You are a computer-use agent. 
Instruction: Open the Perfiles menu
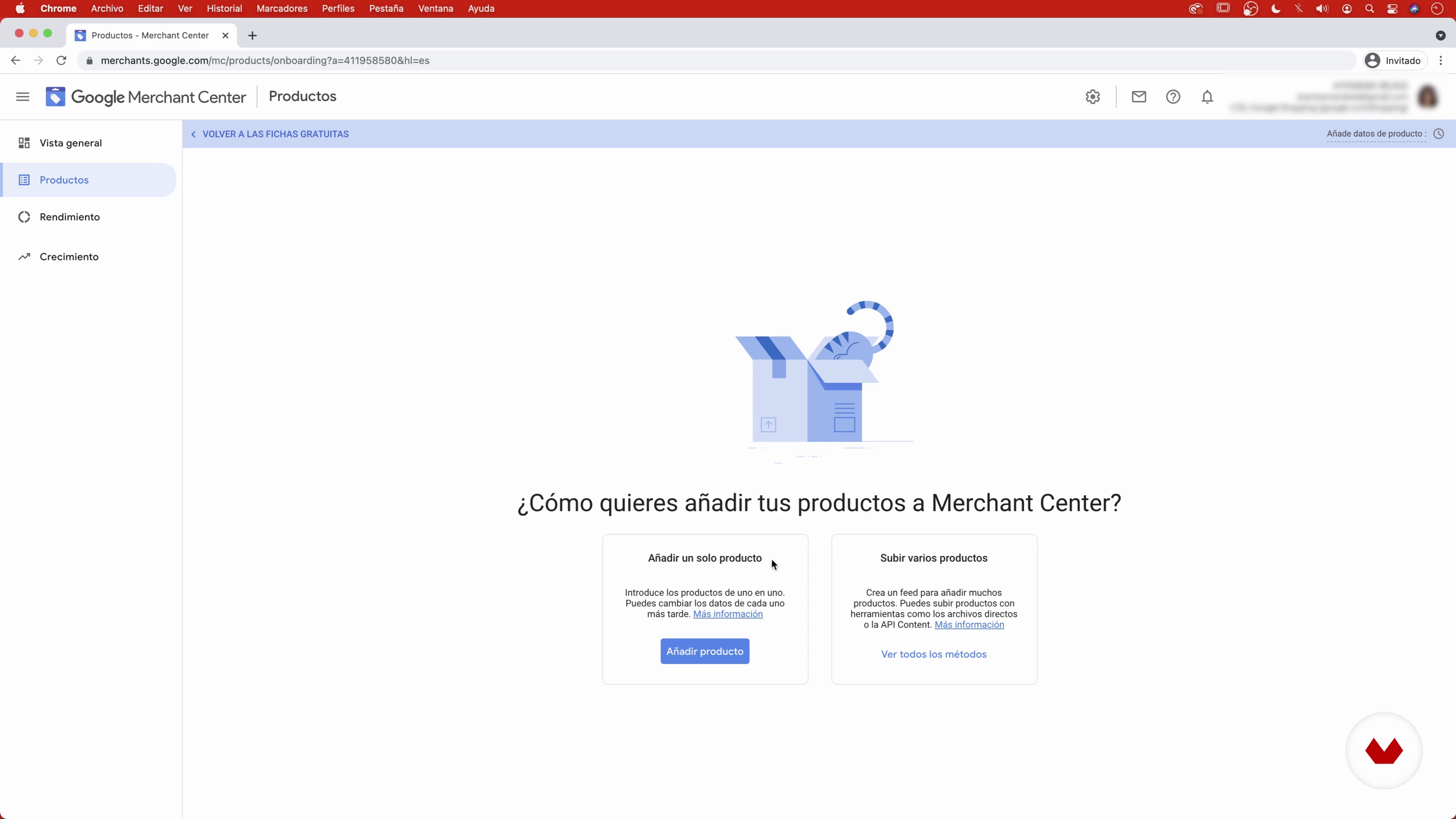[x=338, y=8]
